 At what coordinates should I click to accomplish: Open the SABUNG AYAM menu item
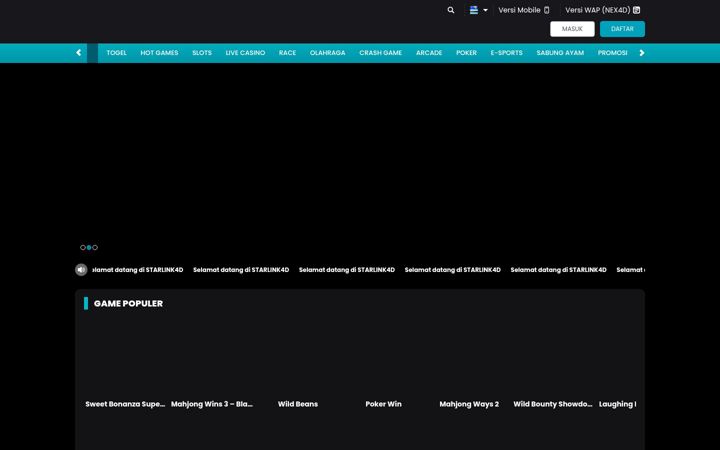pyautogui.click(x=560, y=53)
